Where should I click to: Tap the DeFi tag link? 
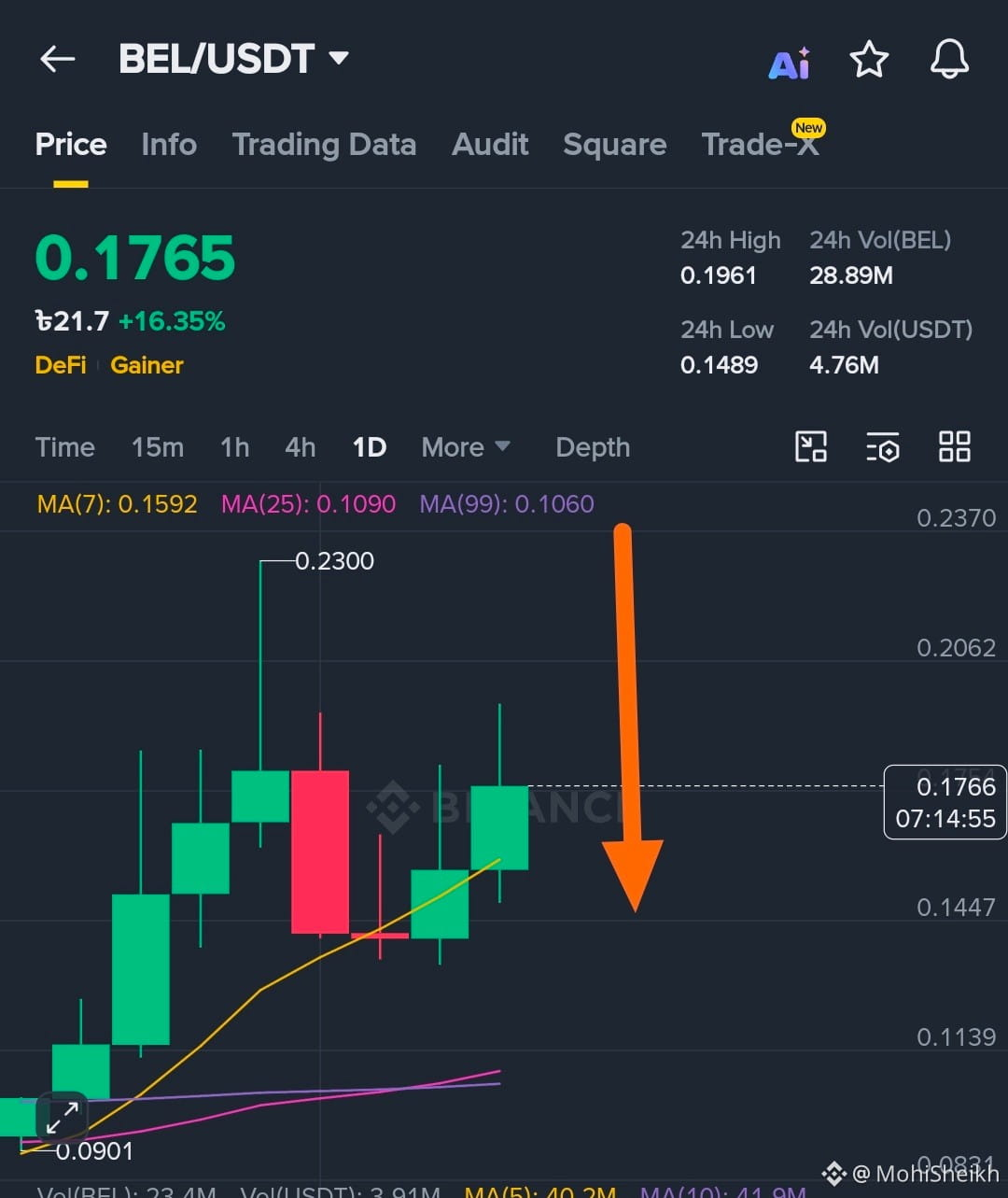(x=61, y=365)
